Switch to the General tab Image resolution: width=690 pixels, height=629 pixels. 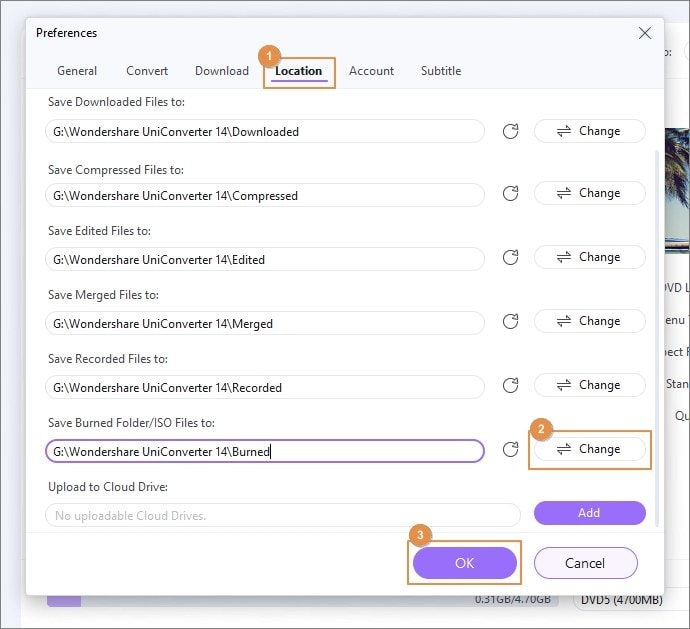coord(77,71)
